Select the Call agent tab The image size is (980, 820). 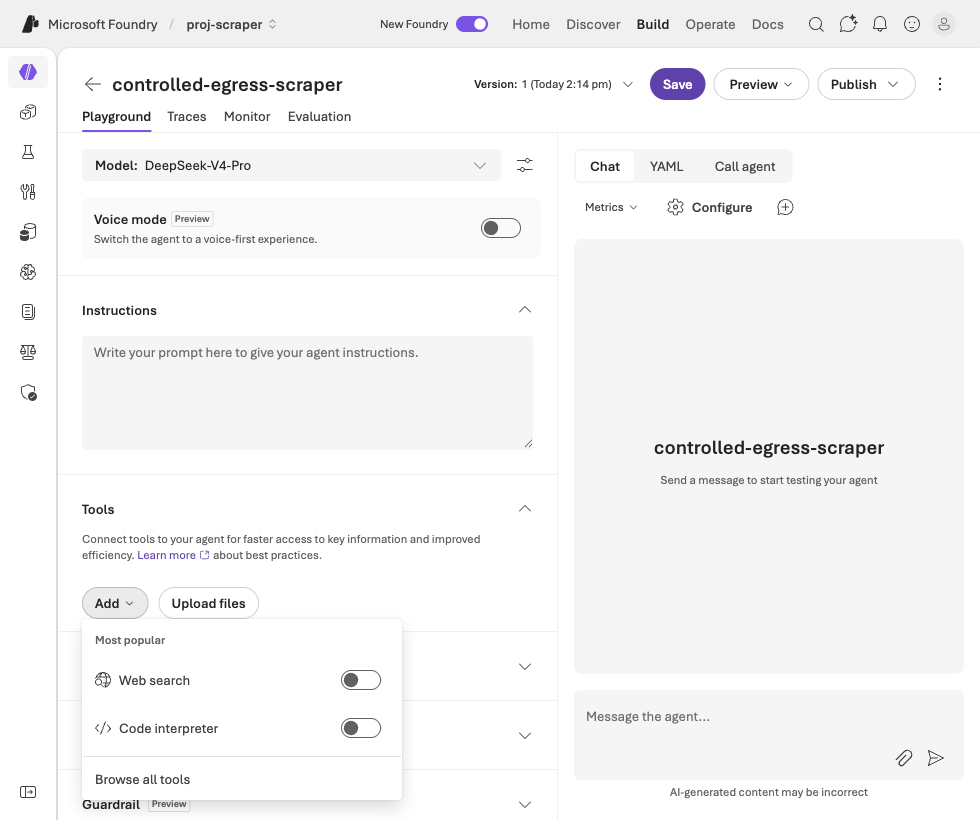click(x=745, y=166)
